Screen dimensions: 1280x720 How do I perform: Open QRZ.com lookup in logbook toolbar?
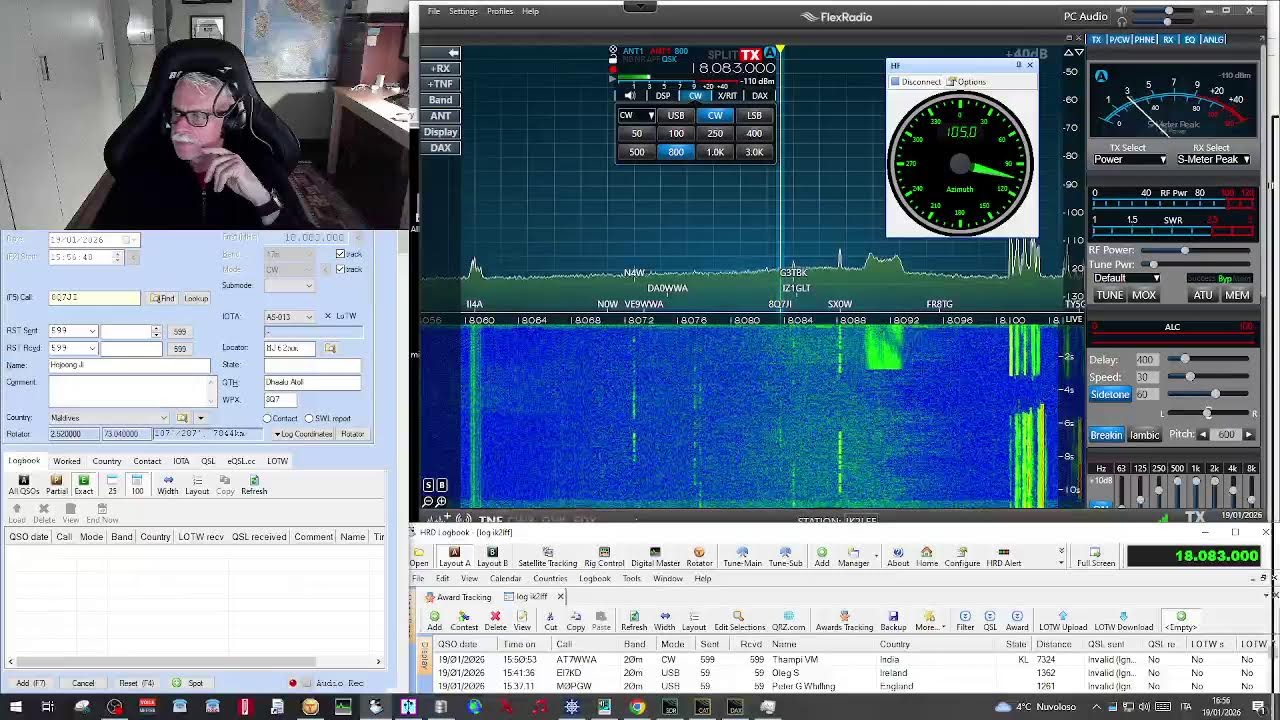[788, 621]
